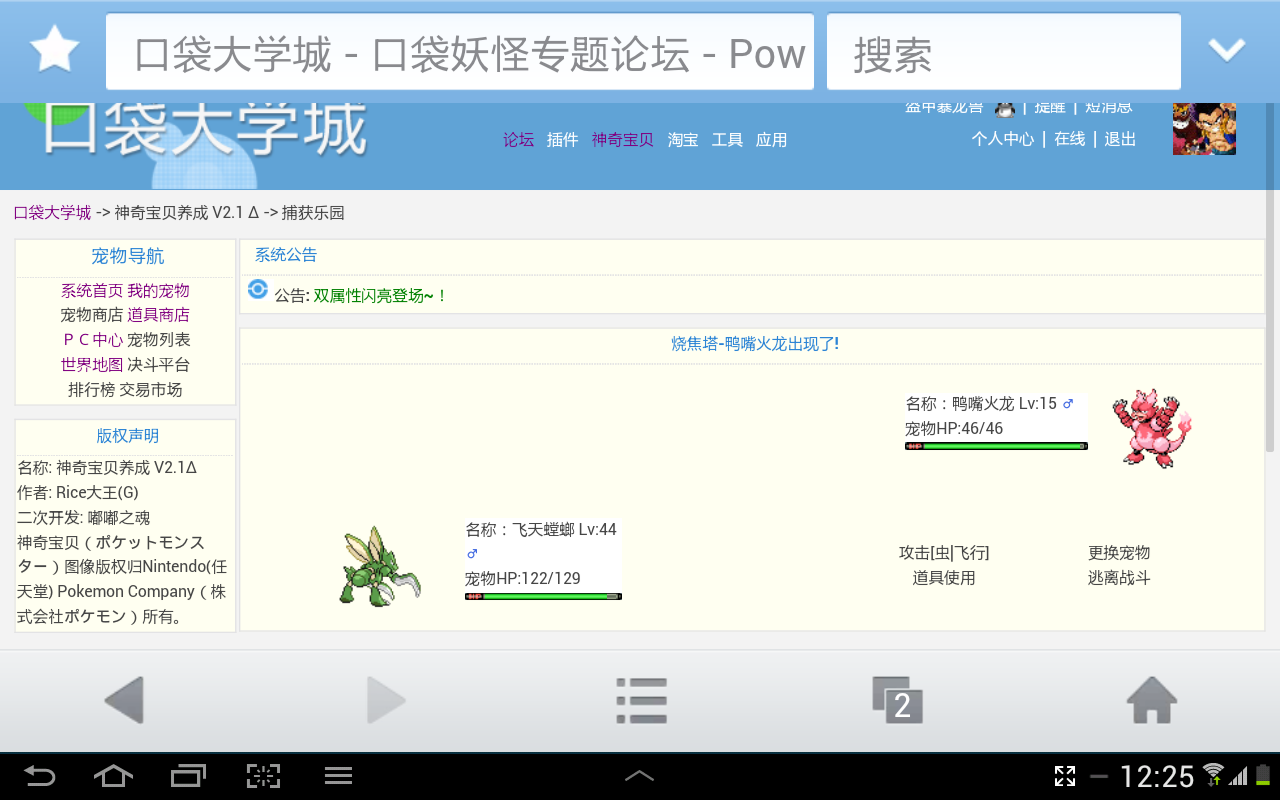Open 个人中心 user center link
The width and height of the screenshot is (1280, 800).
pyautogui.click(x=1003, y=139)
